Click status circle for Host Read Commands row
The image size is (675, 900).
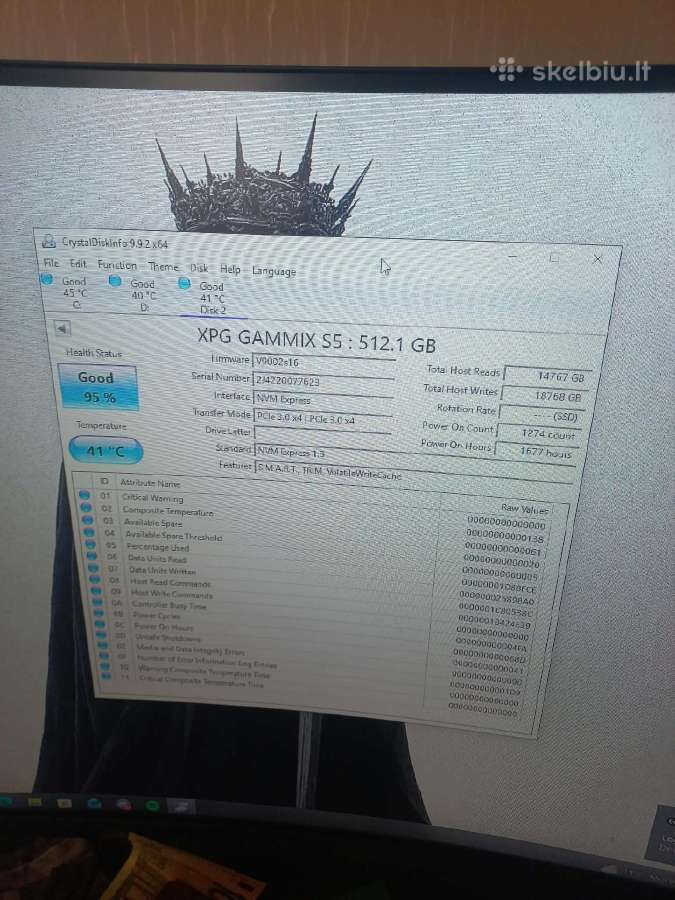point(96,579)
